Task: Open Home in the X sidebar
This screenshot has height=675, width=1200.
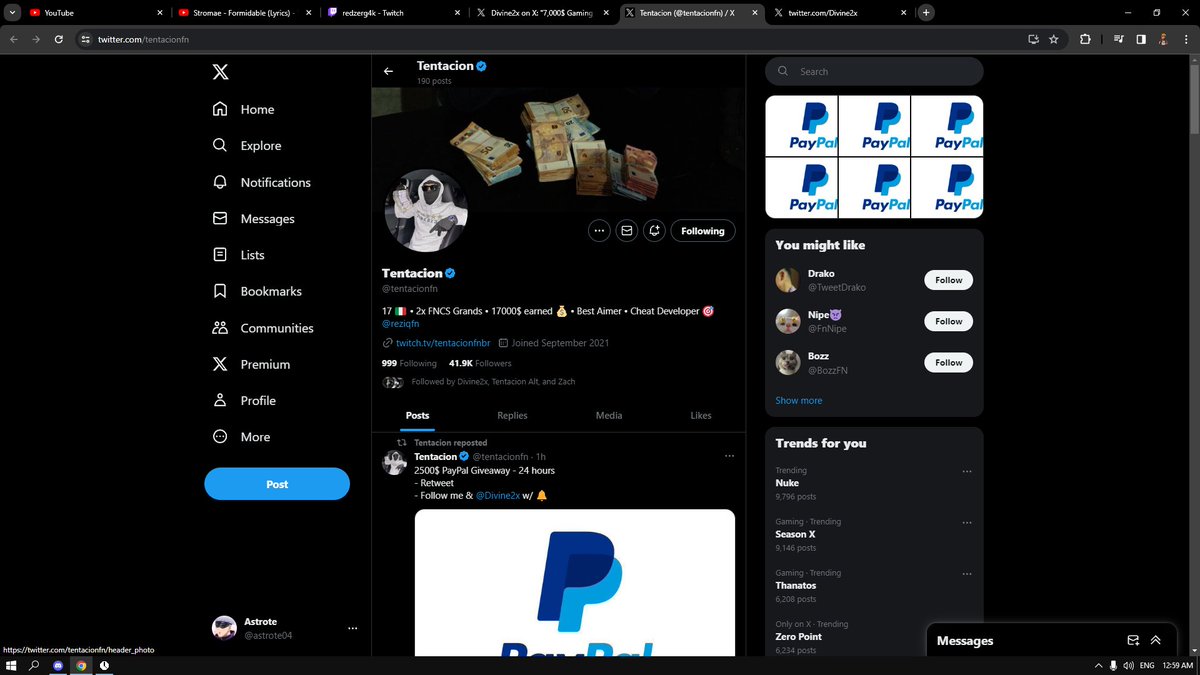Action: 243,109
